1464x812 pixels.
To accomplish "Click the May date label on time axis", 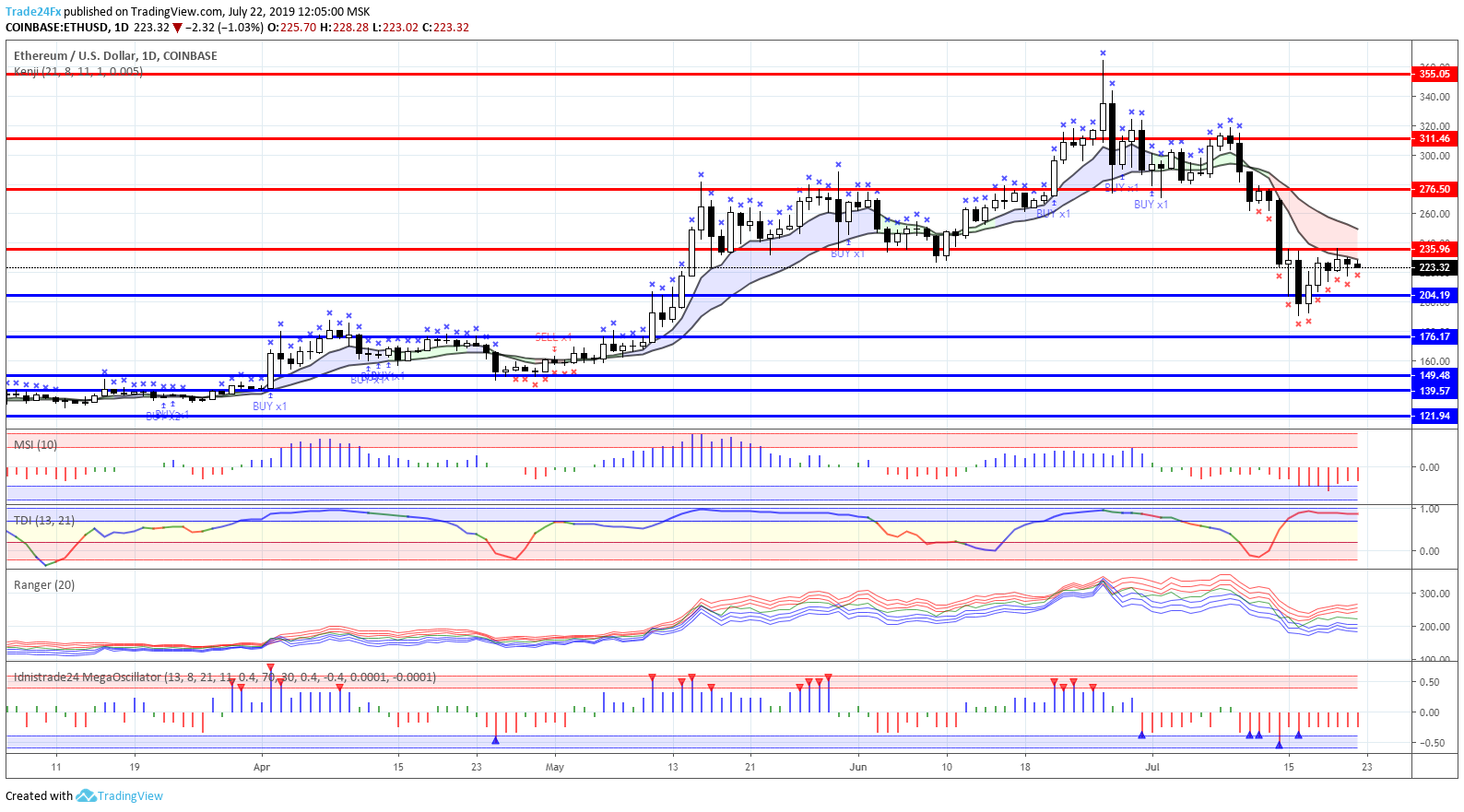I will [554, 767].
